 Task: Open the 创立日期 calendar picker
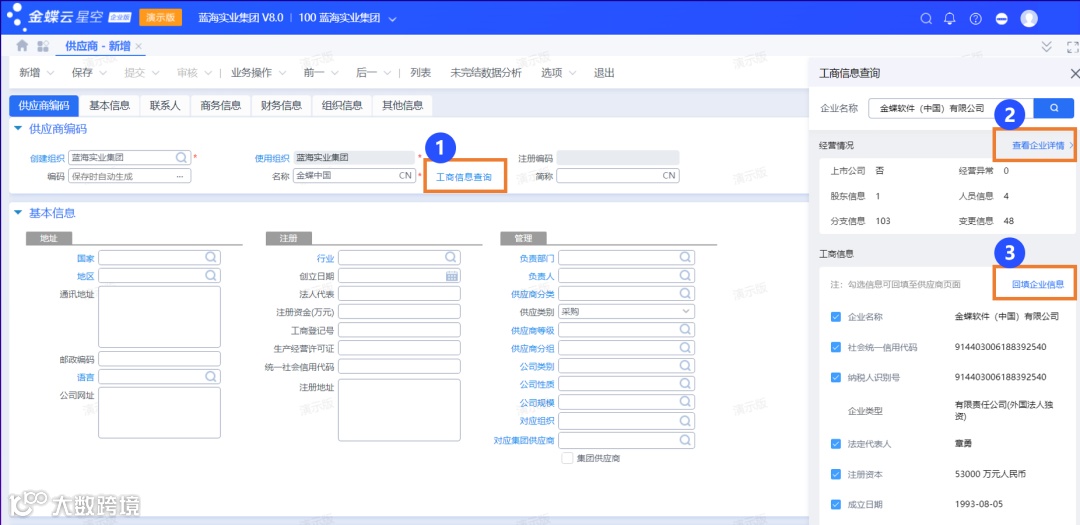point(452,276)
